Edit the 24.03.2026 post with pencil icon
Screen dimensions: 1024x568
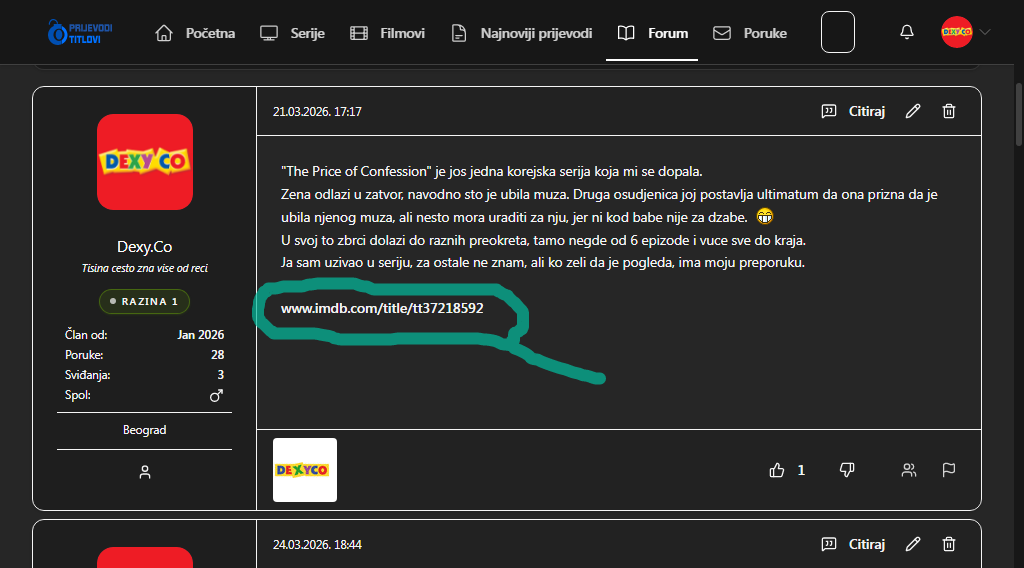pyautogui.click(x=913, y=544)
